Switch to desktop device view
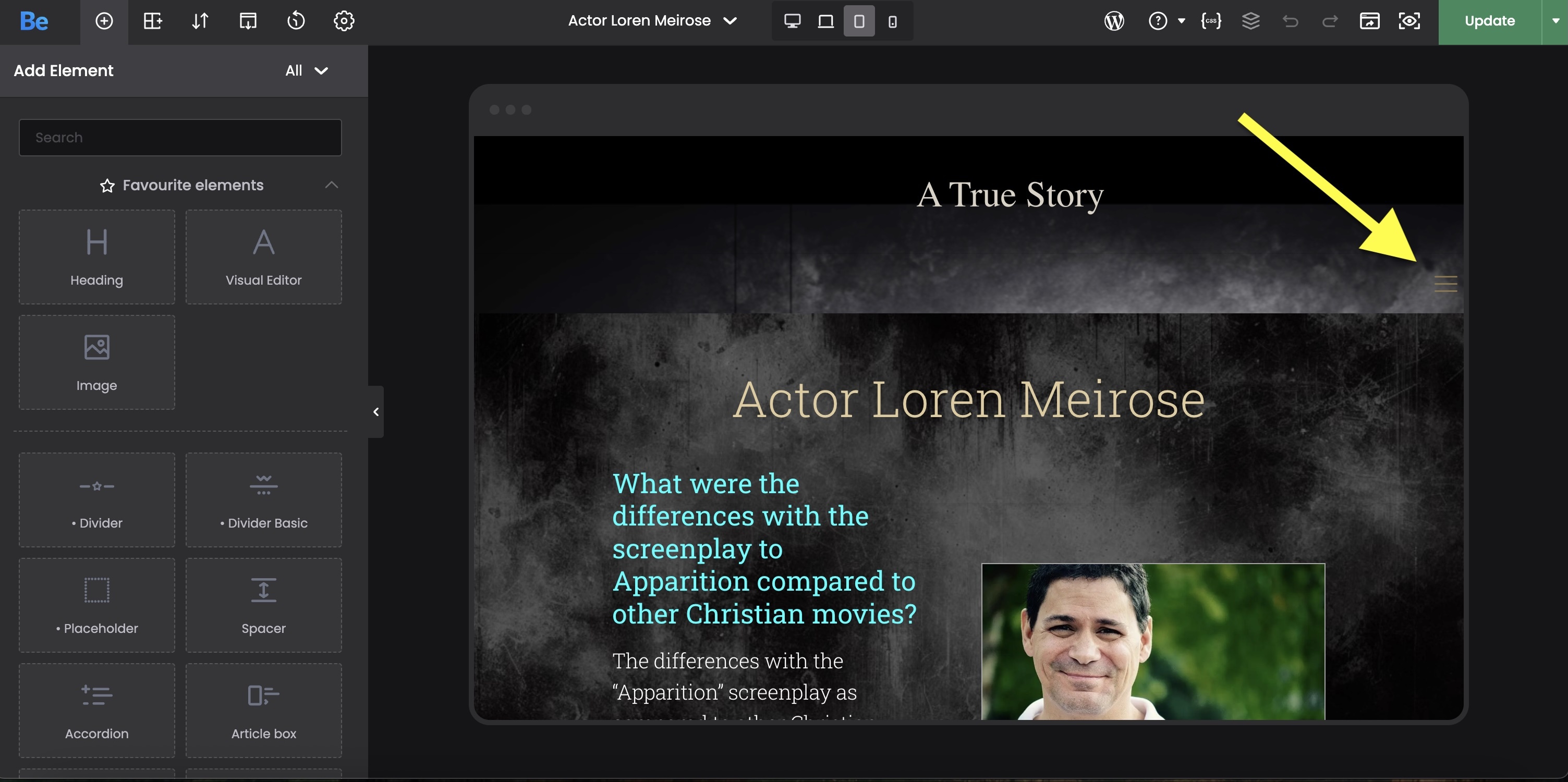 click(792, 21)
